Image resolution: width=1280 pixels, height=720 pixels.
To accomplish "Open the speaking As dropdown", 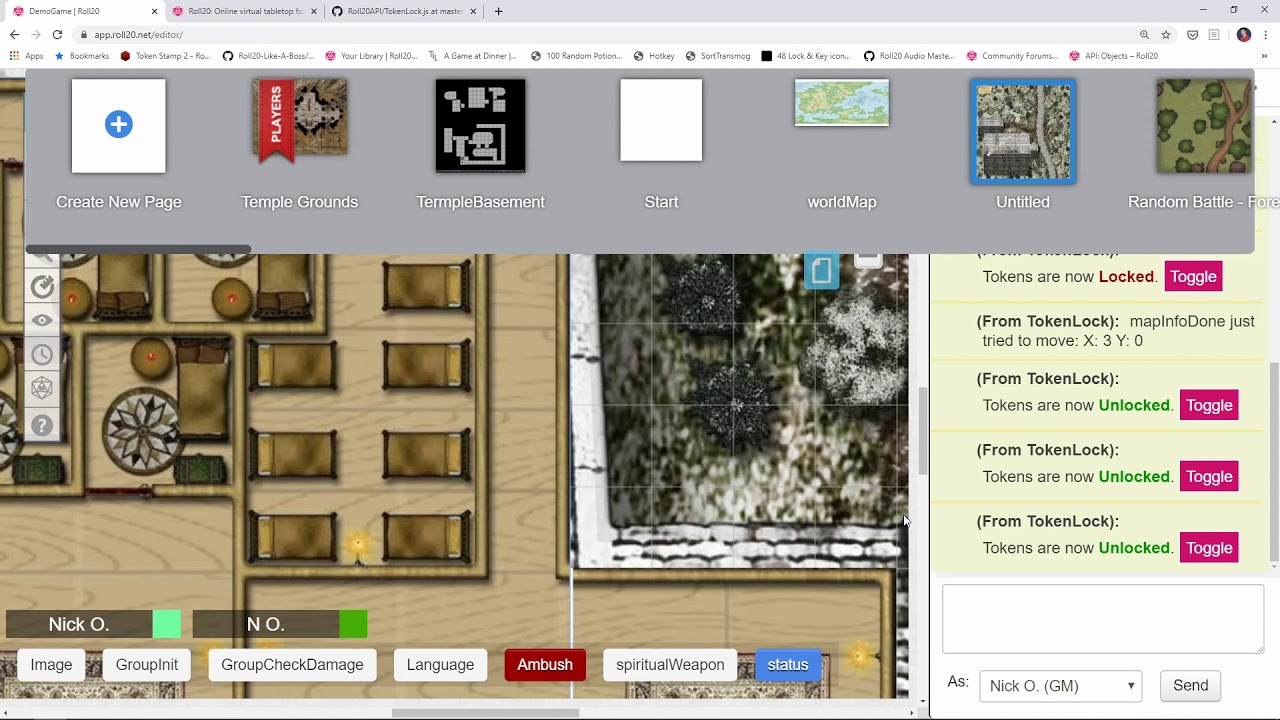I will pos(1061,686).
